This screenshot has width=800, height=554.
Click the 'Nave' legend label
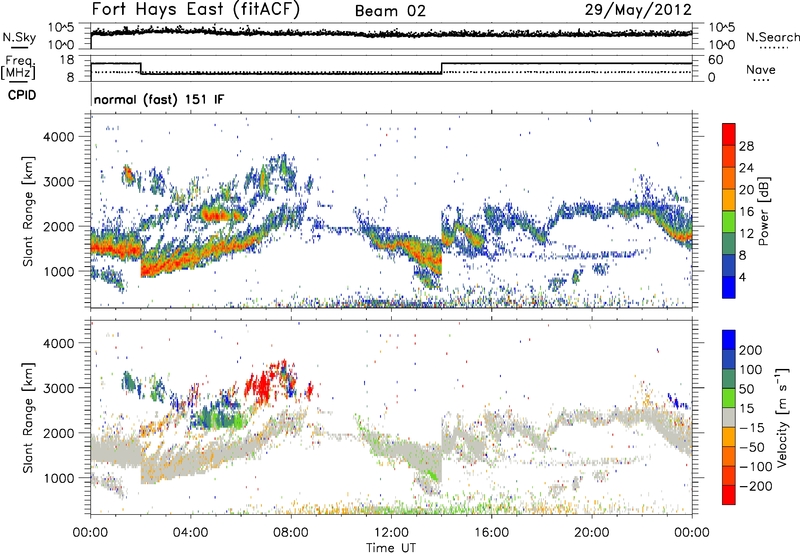tap(761, 69)
